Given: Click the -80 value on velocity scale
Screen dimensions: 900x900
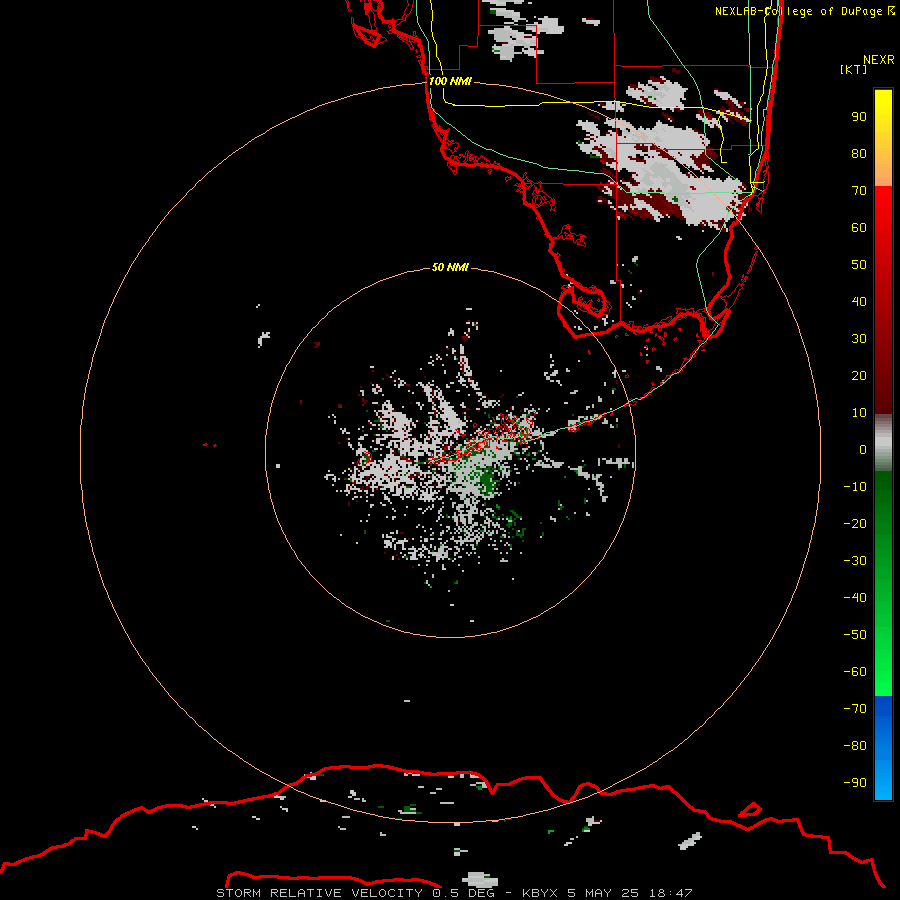Looking at the screenshot, I should pyautogui.click(x=855, y=746).
